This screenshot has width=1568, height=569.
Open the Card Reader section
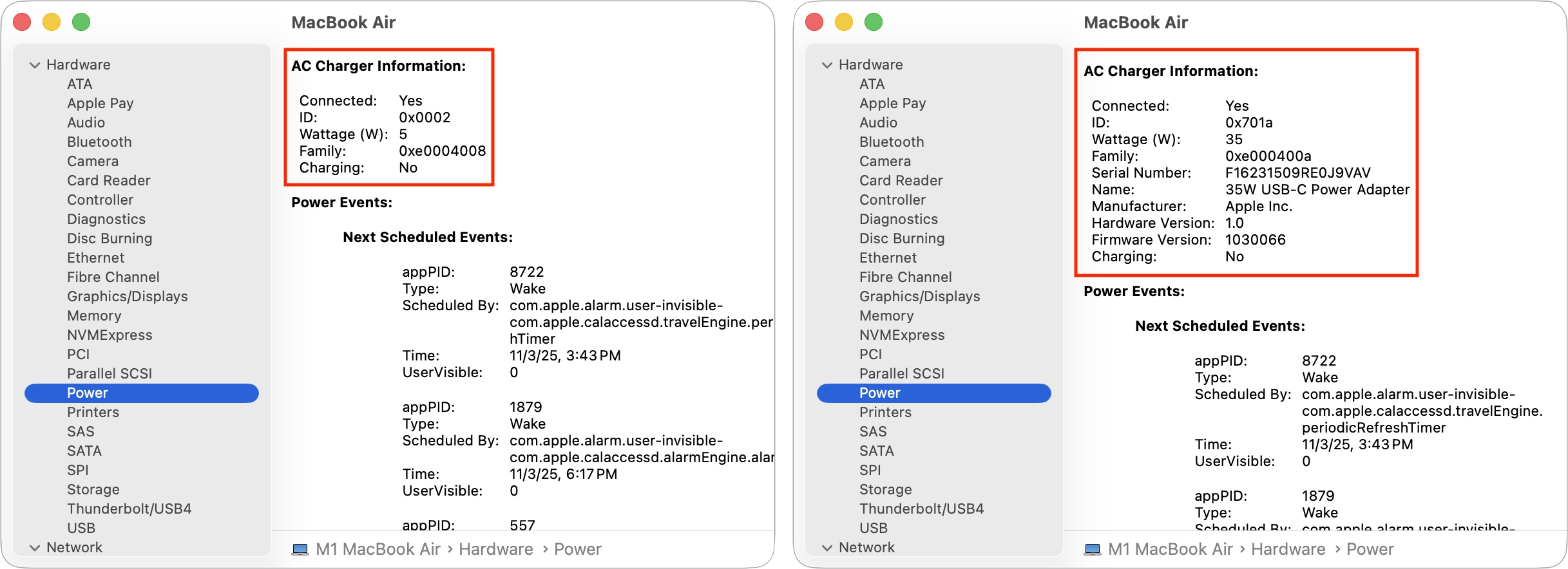pyautogui.click(x=108, y=180)
